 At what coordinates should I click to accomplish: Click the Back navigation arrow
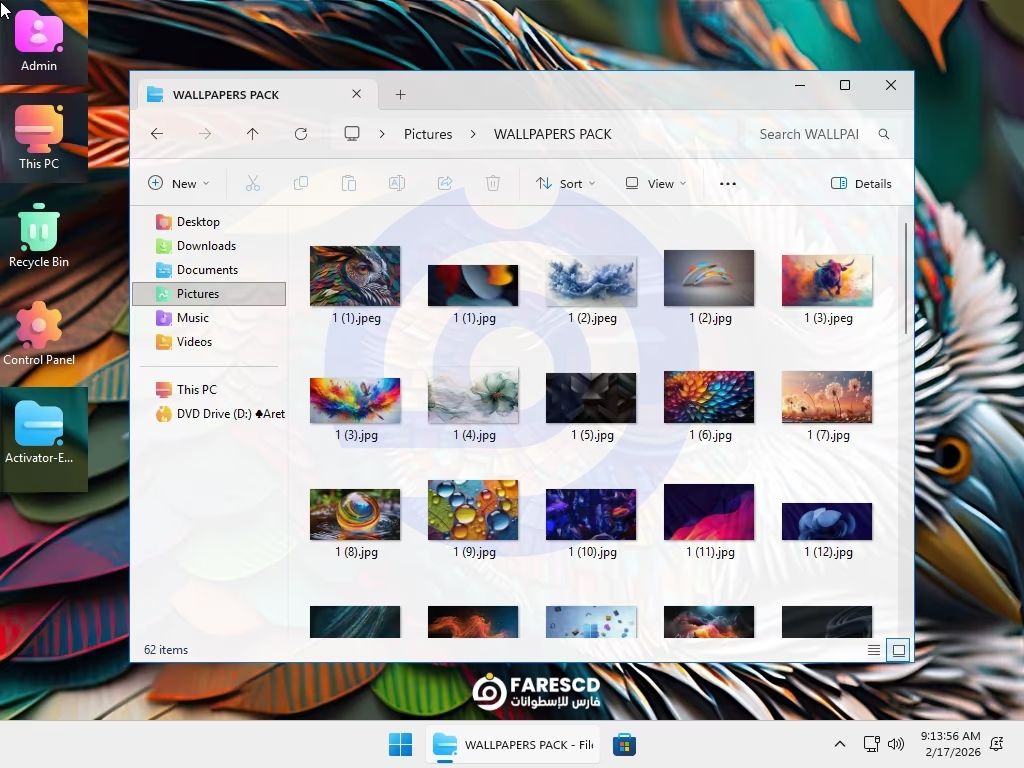[x=157, y=134]
